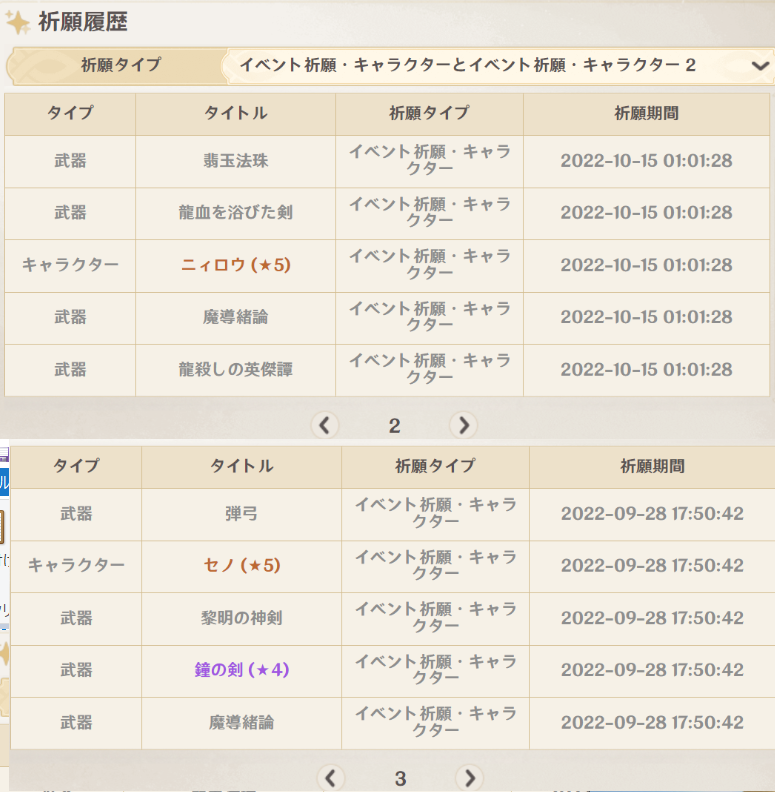Click the page number 2 indicator

coord(394,426)
